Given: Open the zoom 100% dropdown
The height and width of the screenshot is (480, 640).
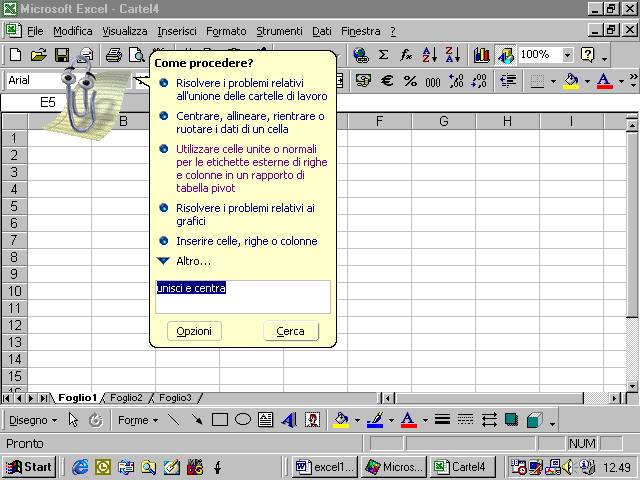Looking at the screenshot, I should coord(567,55).
